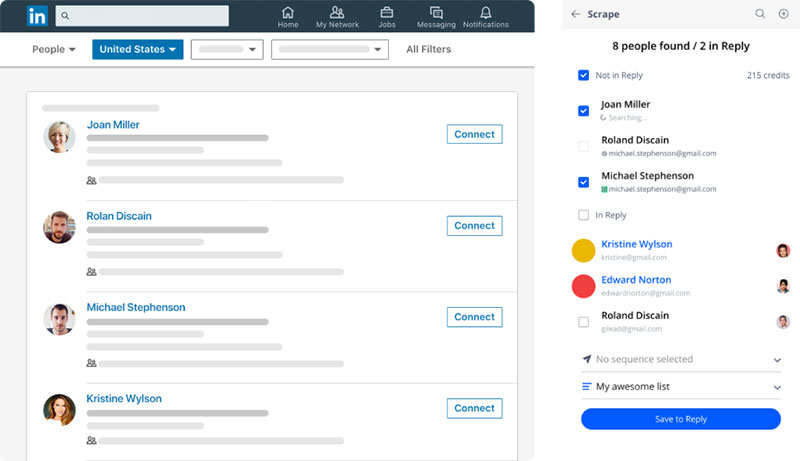
Task: Connect with Kristine Wylson
Action: (474, 408)
